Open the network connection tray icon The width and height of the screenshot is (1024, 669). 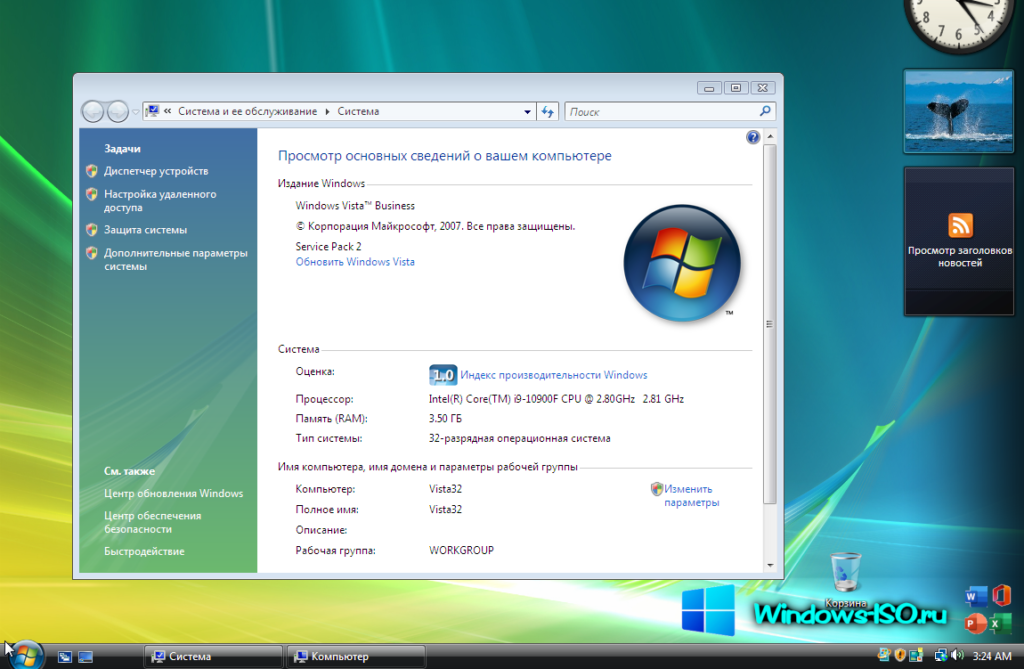tap(940, 655)
